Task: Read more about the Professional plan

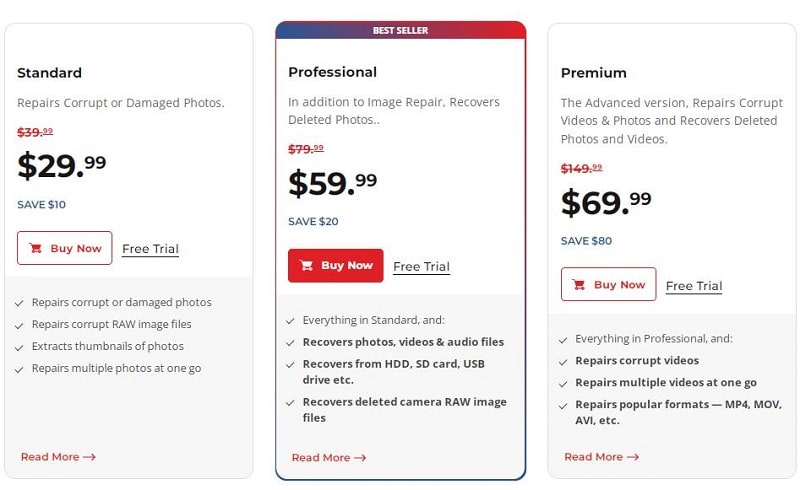Action: pos(329,458)
